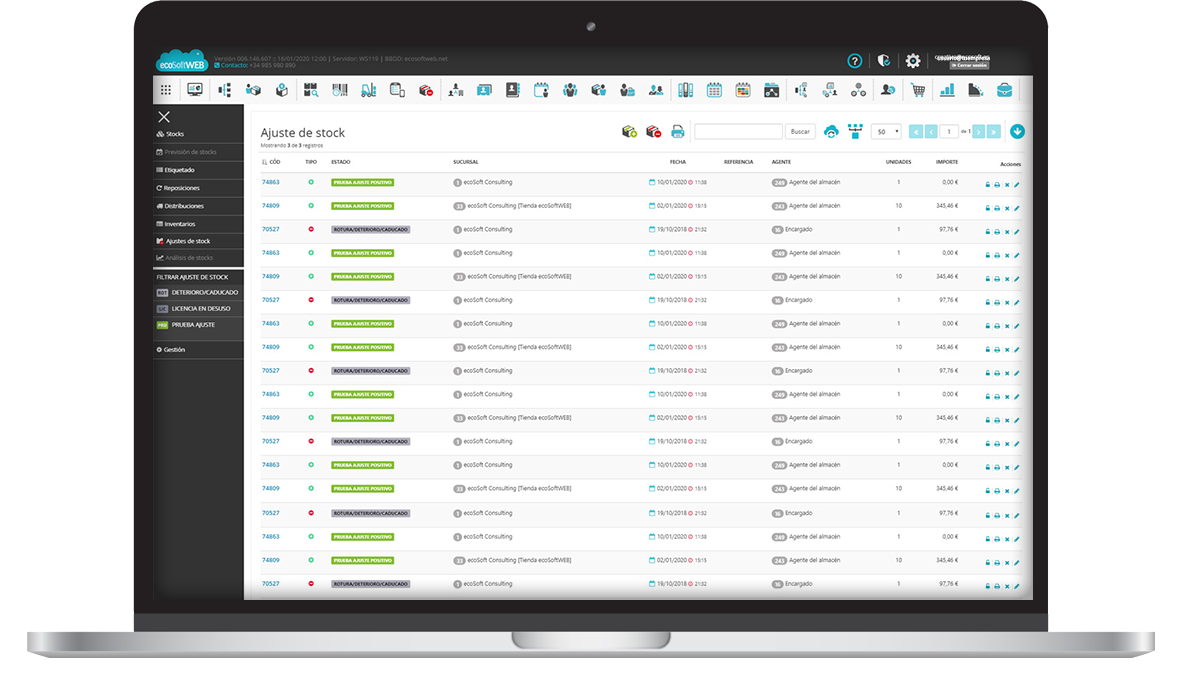Image resolution: width=1195 pixels, height=673 pixels.
Task: Open Inventarios in the sidebar
Action: (x=197, y=224)
